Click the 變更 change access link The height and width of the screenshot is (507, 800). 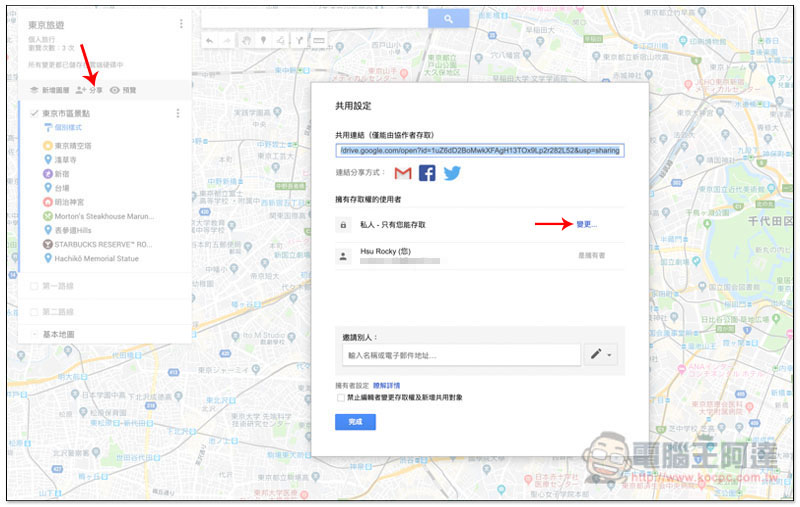pos(586,224)
